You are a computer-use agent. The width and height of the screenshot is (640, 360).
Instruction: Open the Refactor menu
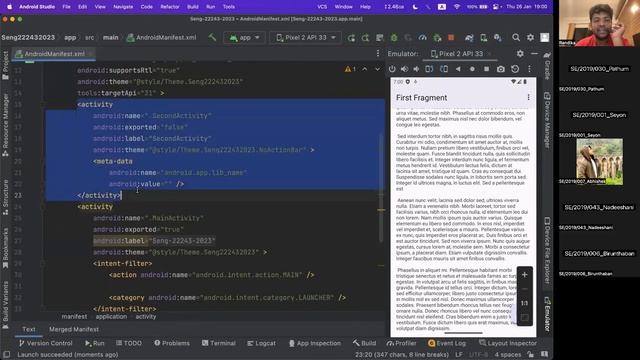pos(170,7)
